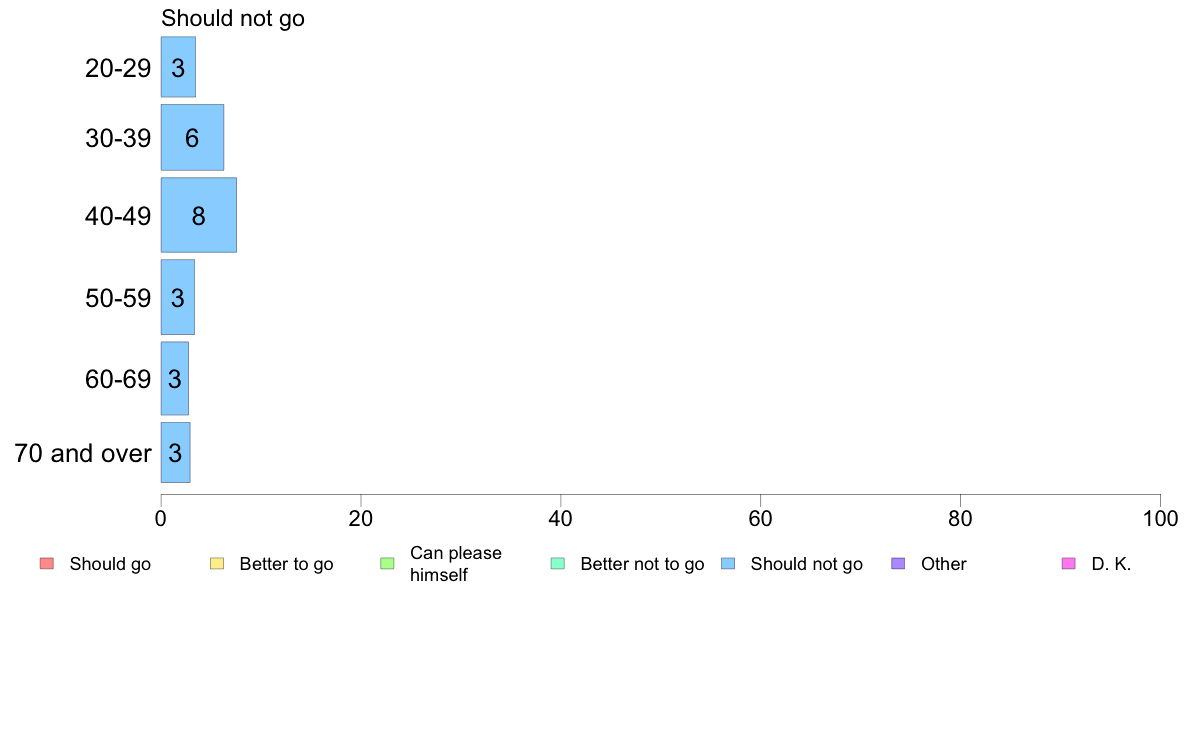
Task: Click the blue Should not go legend swatch
Action: 728,563
